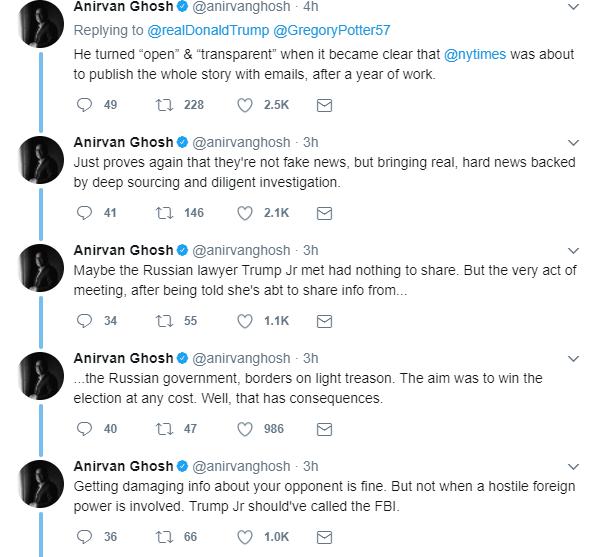Follow the @nytimes mention link

tap(475, 55)
